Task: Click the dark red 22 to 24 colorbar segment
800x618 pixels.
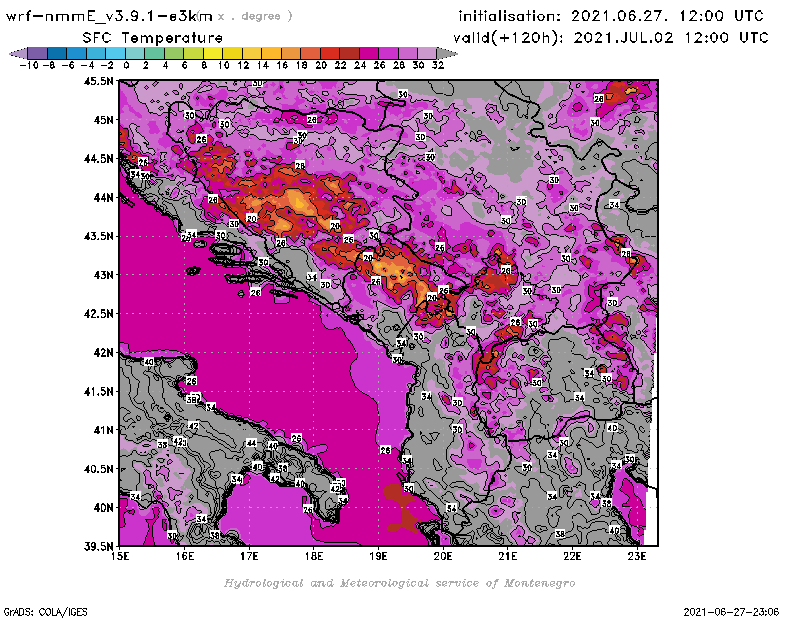Action: tap(349, 53)
